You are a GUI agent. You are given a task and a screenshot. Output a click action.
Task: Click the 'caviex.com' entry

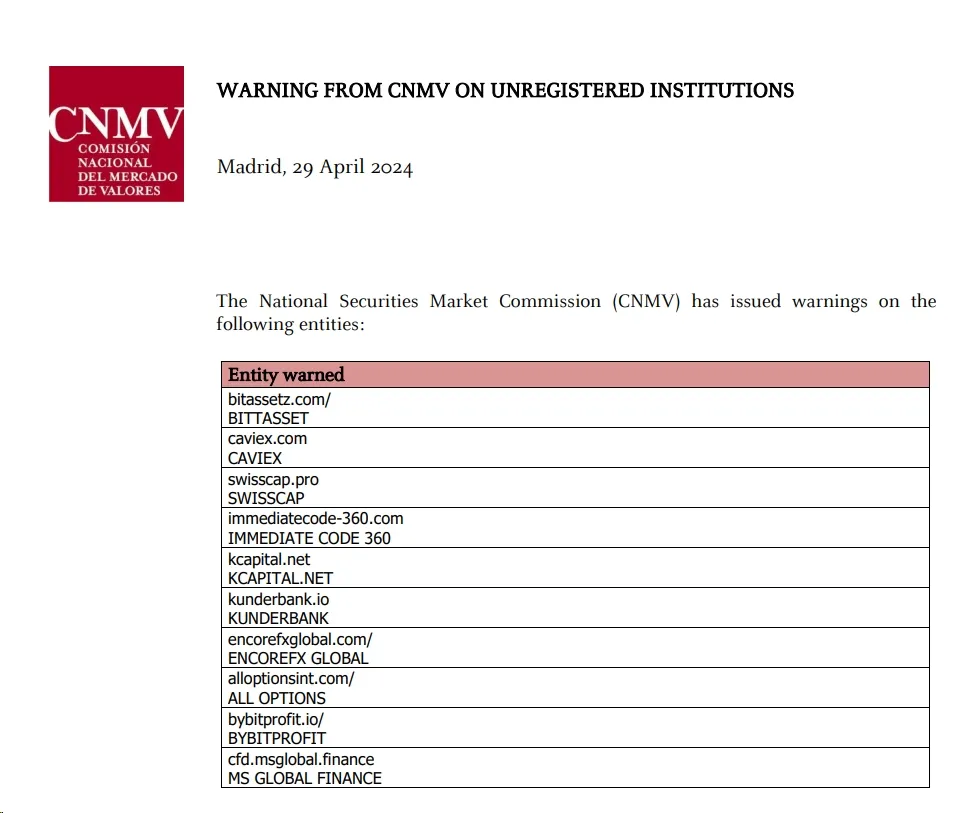pyautogui.click(x=267, y=439)
